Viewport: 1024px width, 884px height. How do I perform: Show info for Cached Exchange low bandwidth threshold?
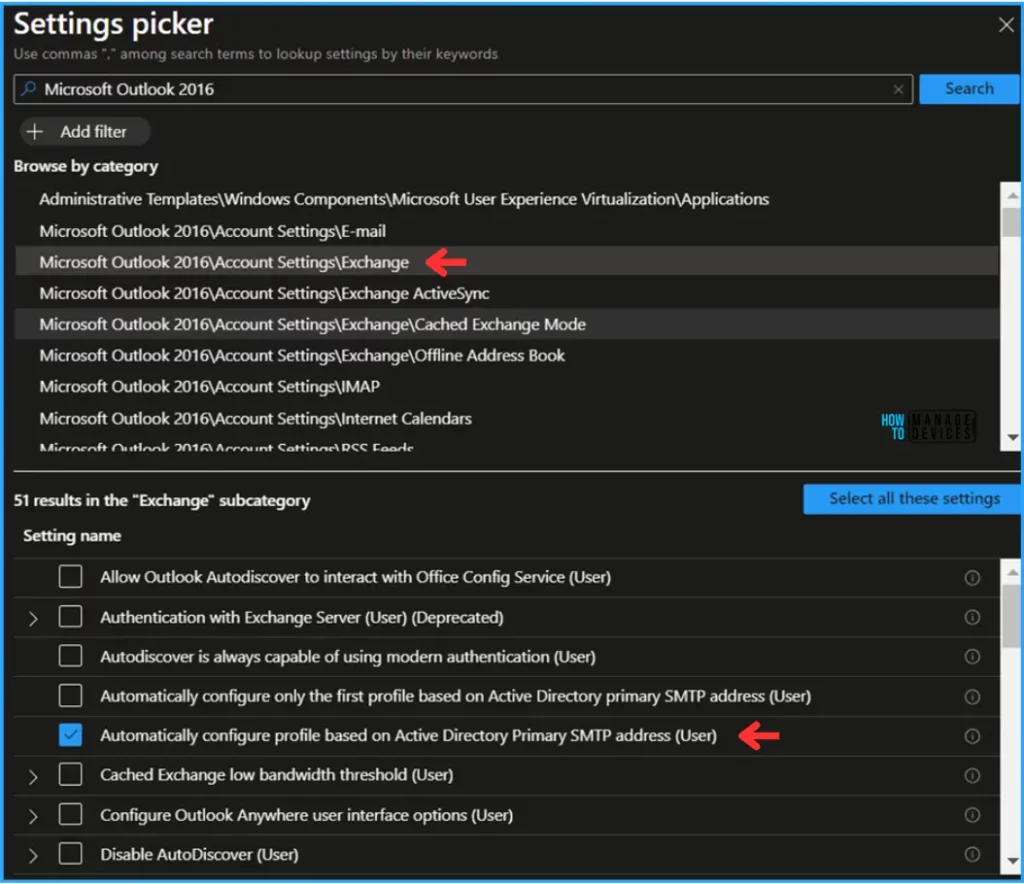[x=972, y=775]
